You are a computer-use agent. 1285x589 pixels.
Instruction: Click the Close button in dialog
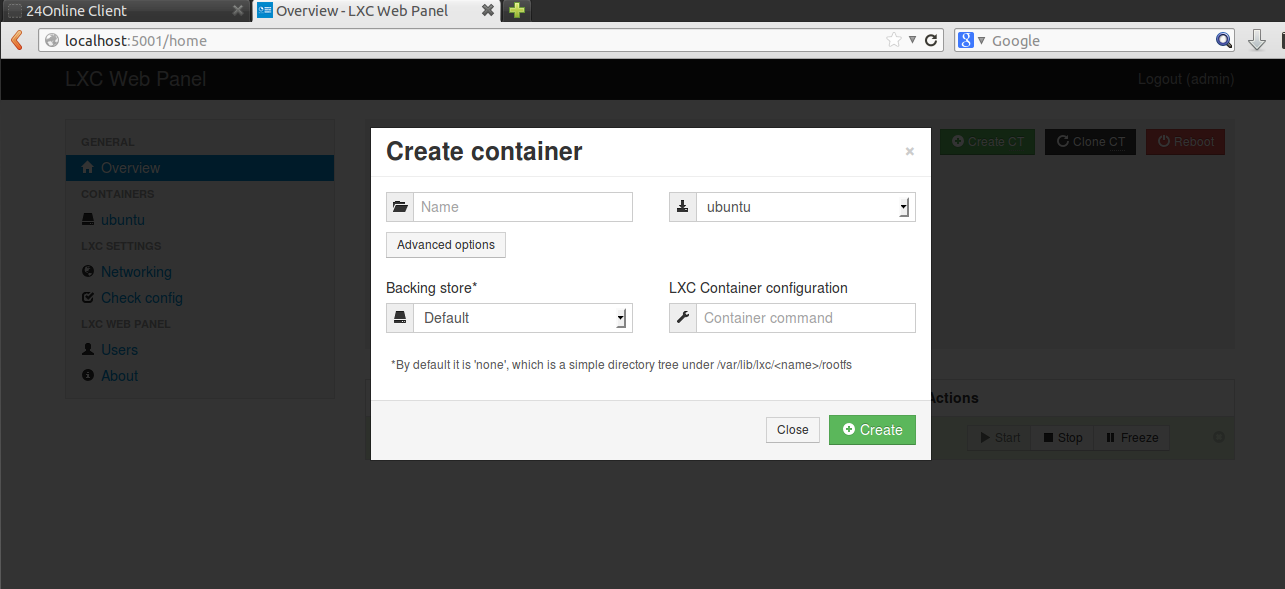[x=792, y=430]
